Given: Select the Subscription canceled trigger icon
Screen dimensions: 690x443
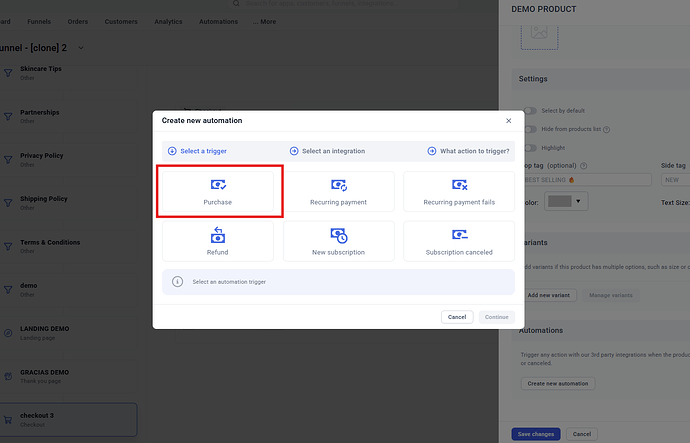Looking at the screenshot, I should [x=459, y=235].
